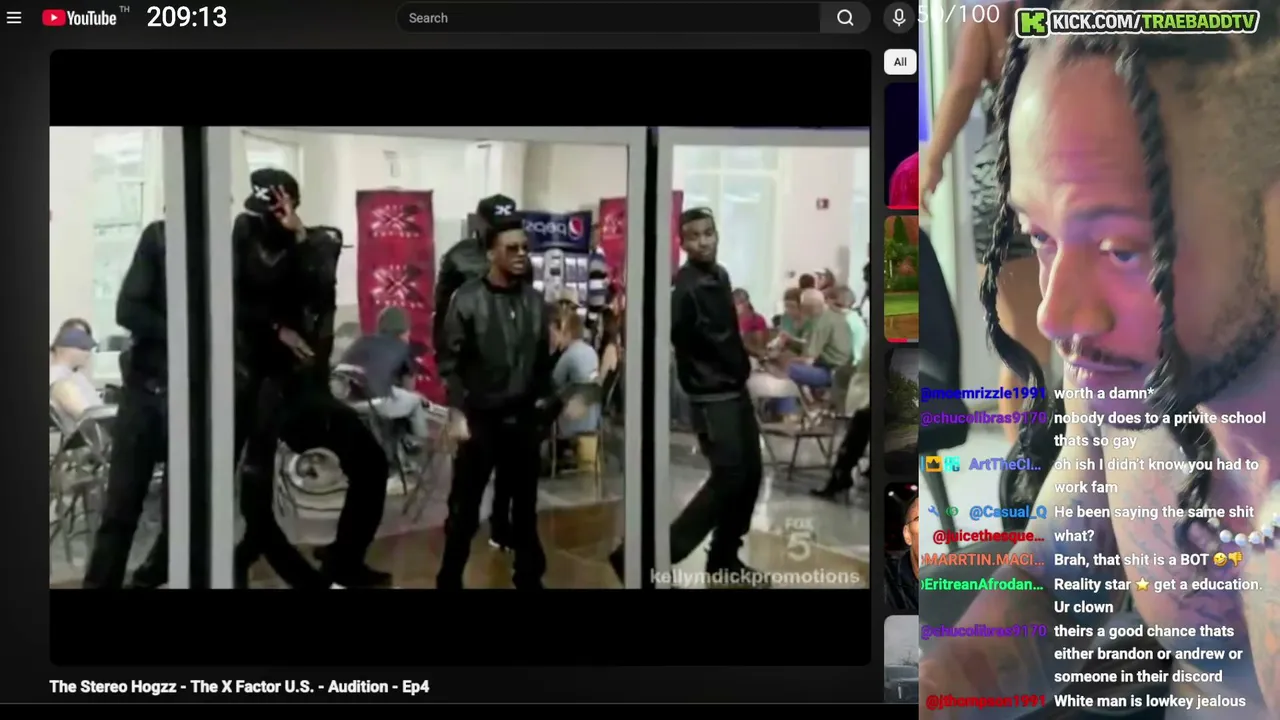Viewport: 1280px width, 720px height.
Task: Click chat username '@Casual_Q'
Action: (x=1007, y=512)
